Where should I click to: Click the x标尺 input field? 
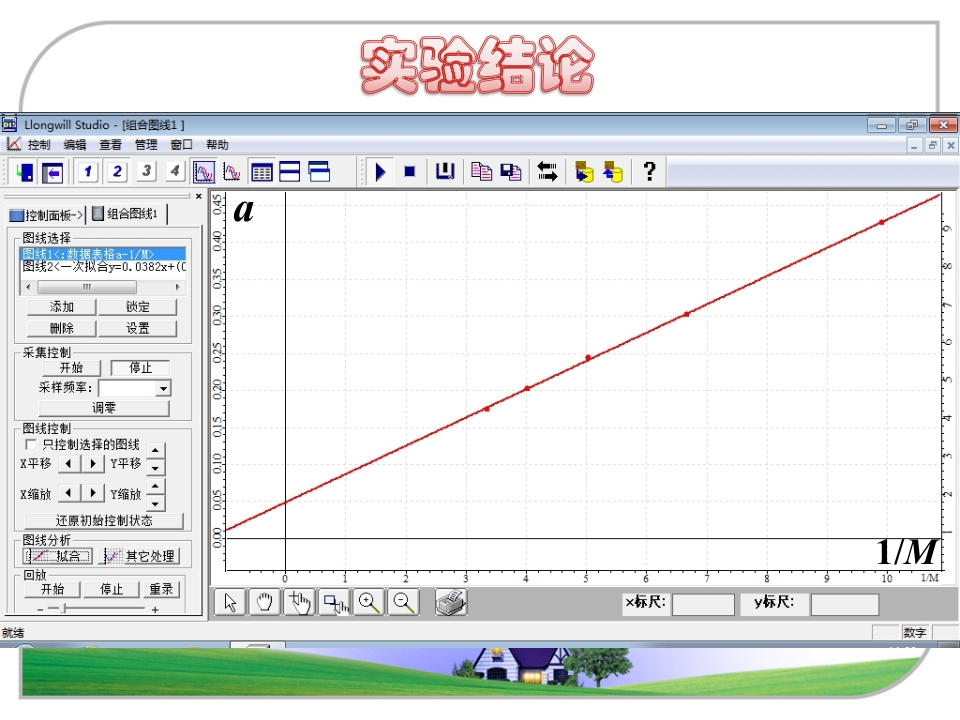point(702,604)
